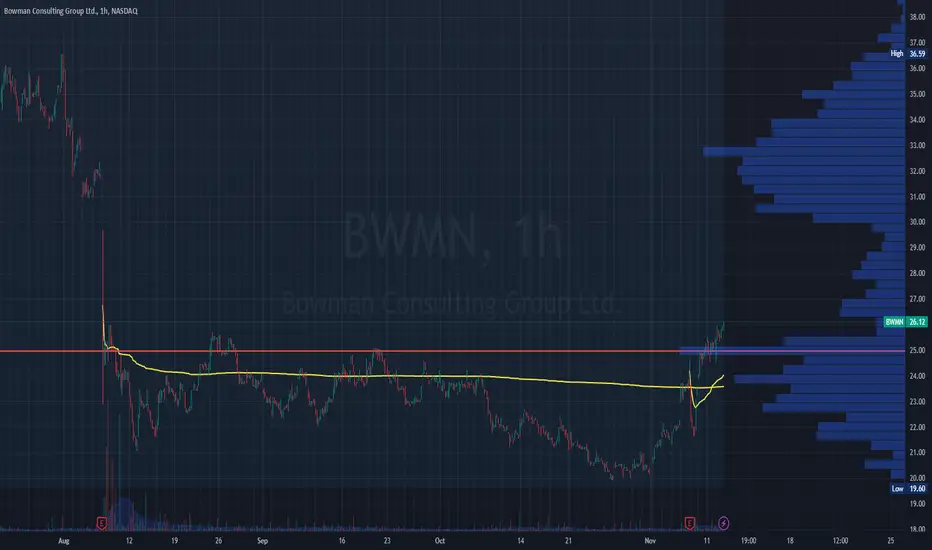Click the Bowman Consulting Group Ltd. chart title
The width and height of the screenshot is (932, 550).
(71, 11)
